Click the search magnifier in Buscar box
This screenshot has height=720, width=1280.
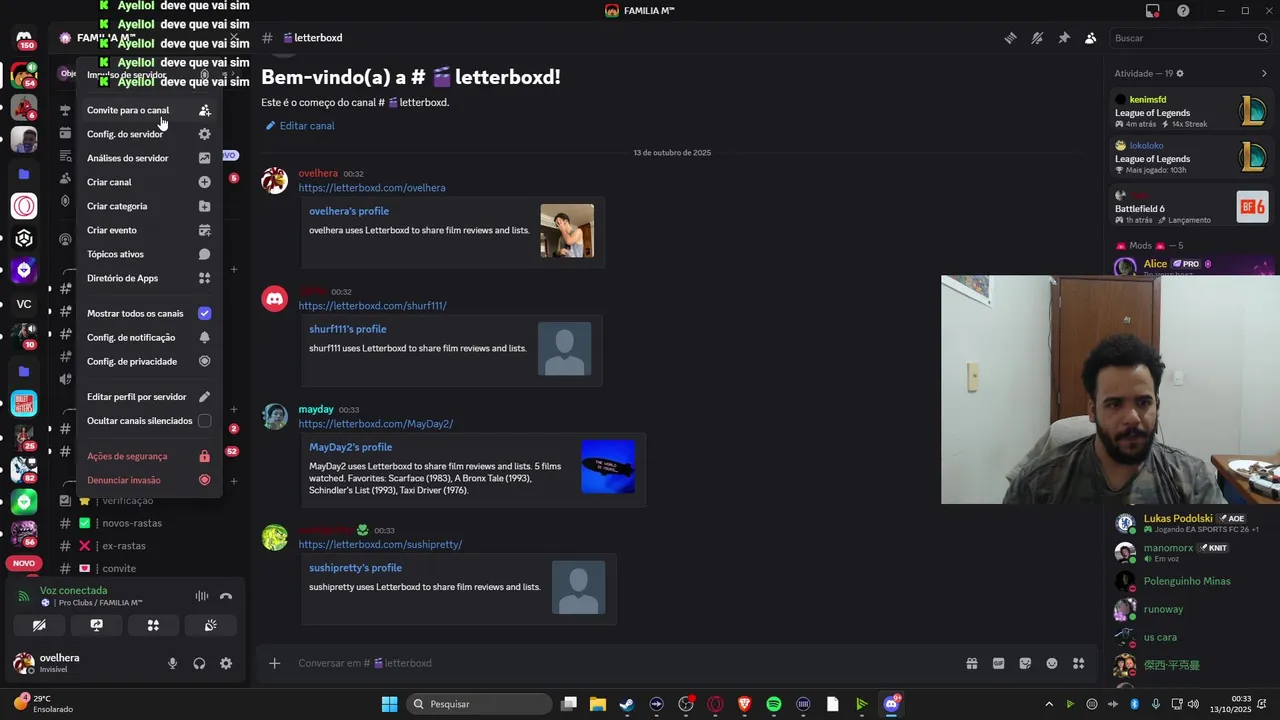tap(1262, 38)
